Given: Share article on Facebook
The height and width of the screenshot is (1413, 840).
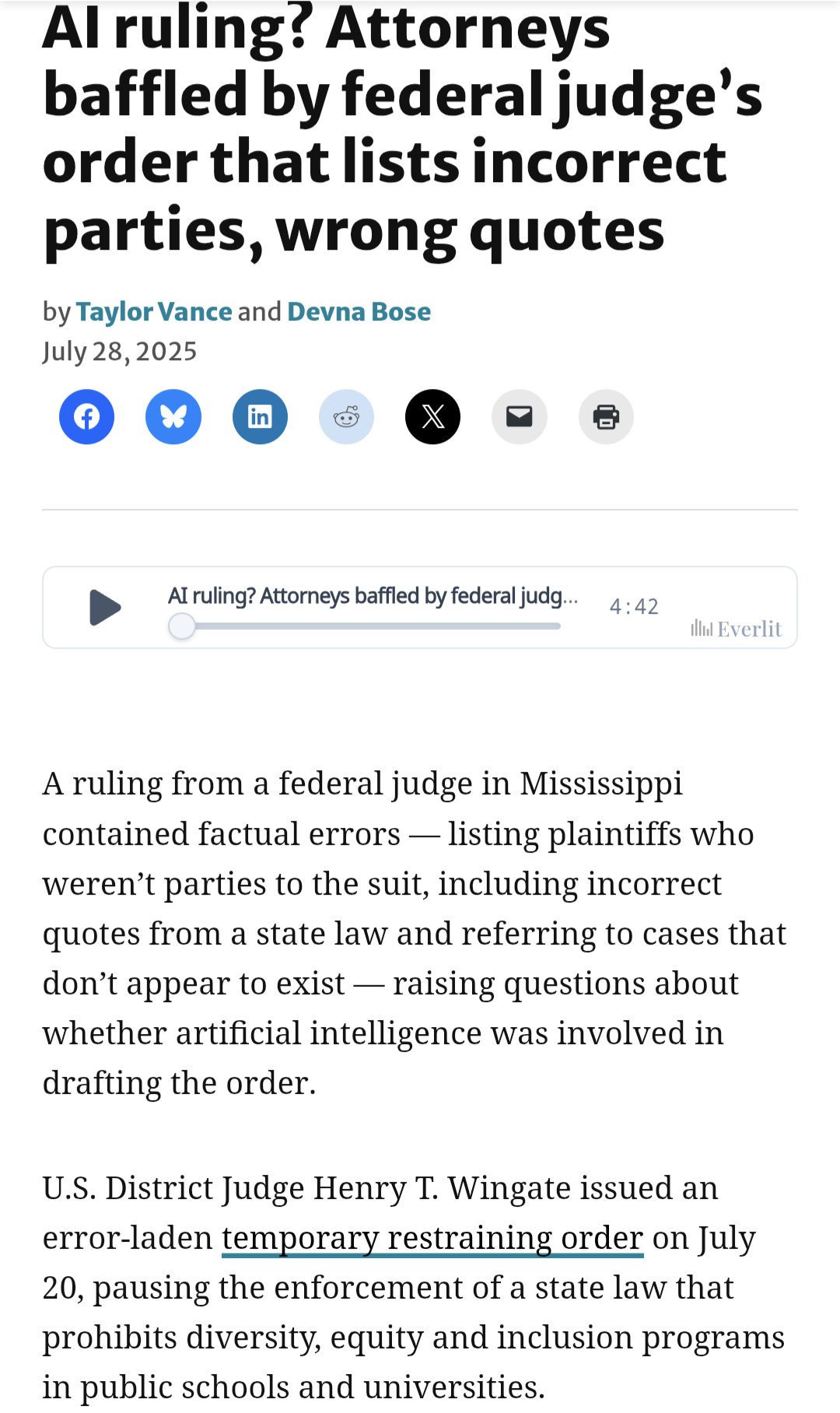Looking at the screenshot, I should click(86, 417).
